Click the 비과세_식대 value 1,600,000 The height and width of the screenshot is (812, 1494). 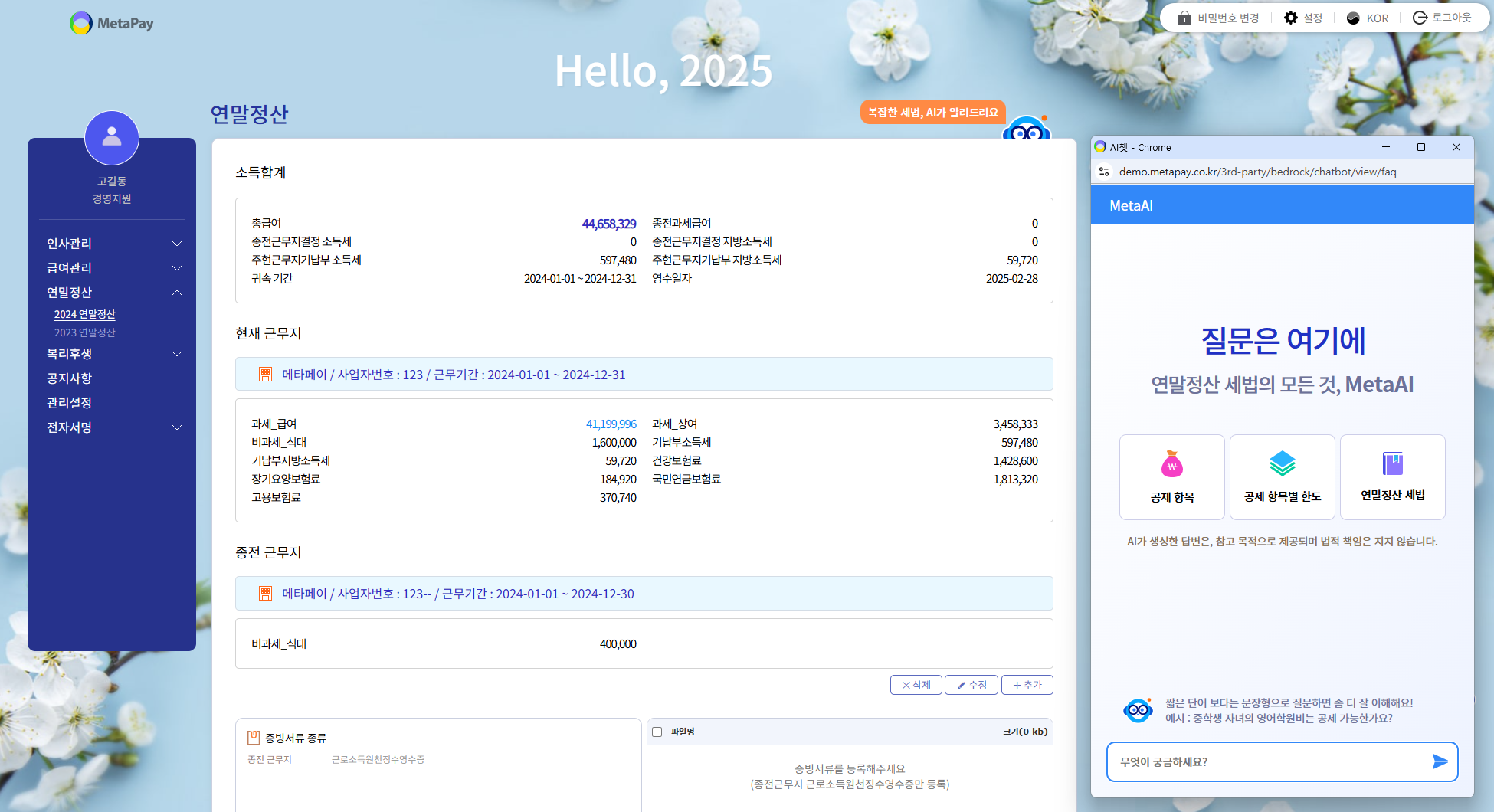point(614,443)
